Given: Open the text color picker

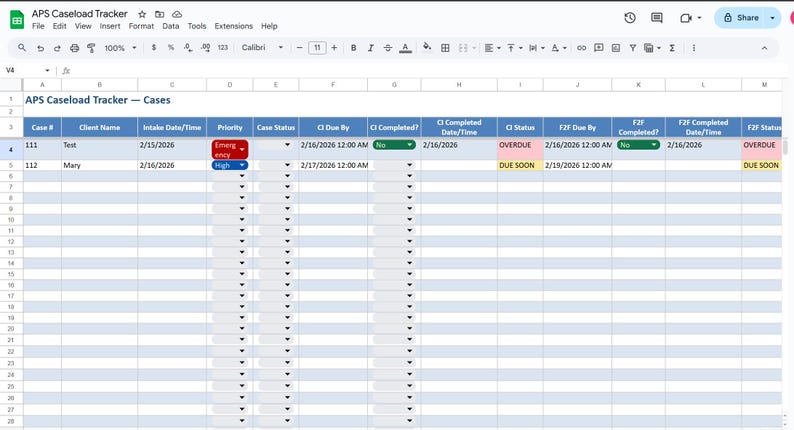Looking at the screenshot, I should [x=405, y=48].
